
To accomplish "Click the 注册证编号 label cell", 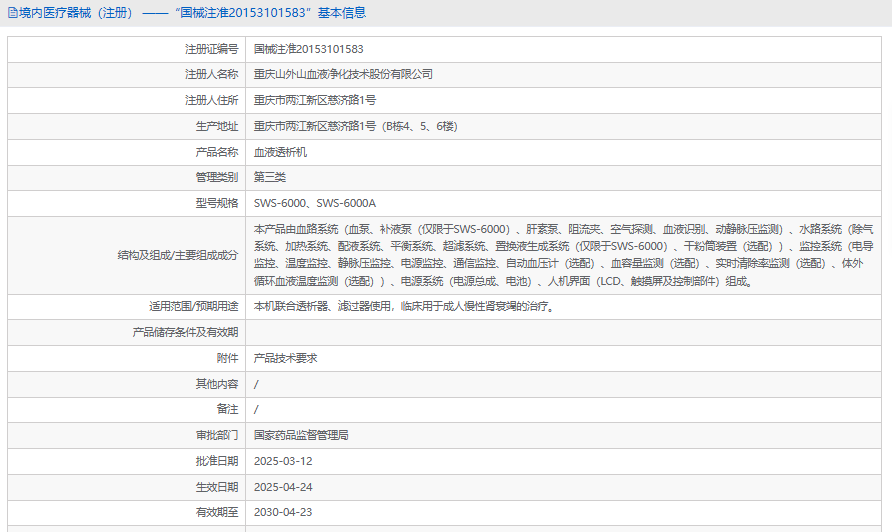I will (212, 49).
